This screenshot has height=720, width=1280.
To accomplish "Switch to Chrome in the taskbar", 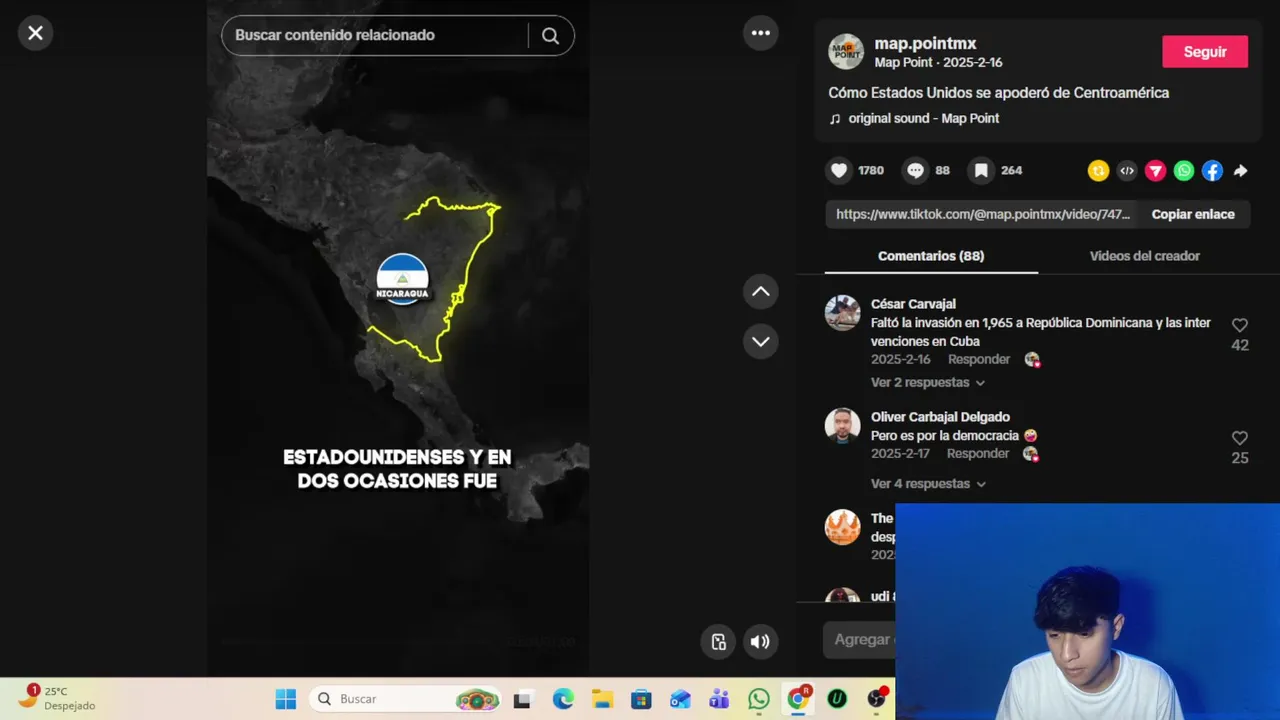I will coord(798,699).
